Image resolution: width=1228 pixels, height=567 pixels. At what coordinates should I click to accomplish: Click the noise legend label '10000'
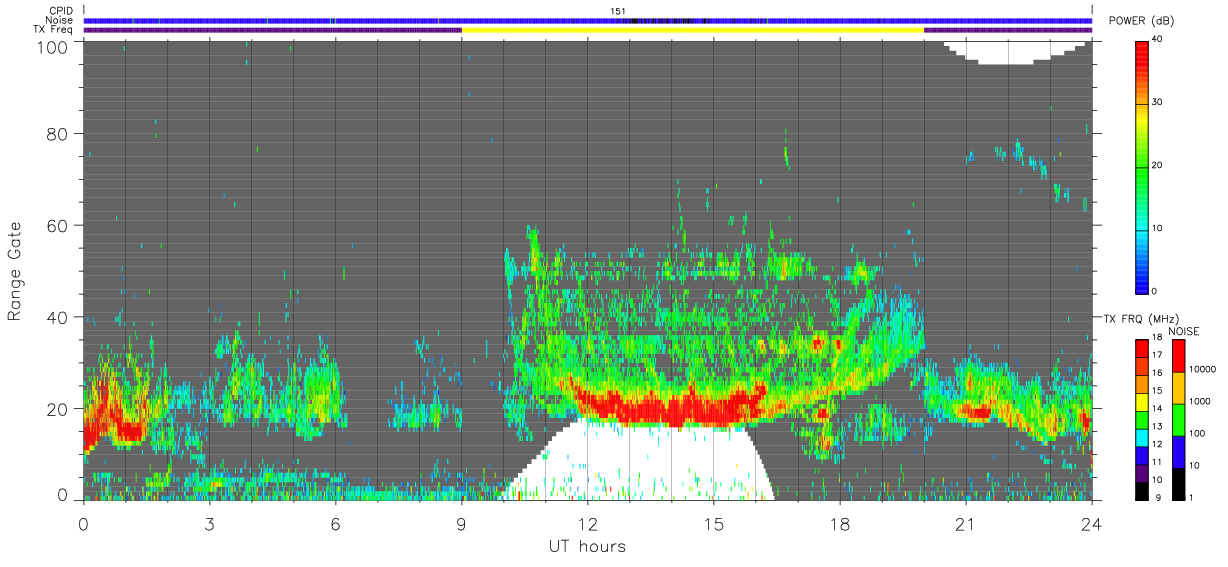tap(1201, 369)
